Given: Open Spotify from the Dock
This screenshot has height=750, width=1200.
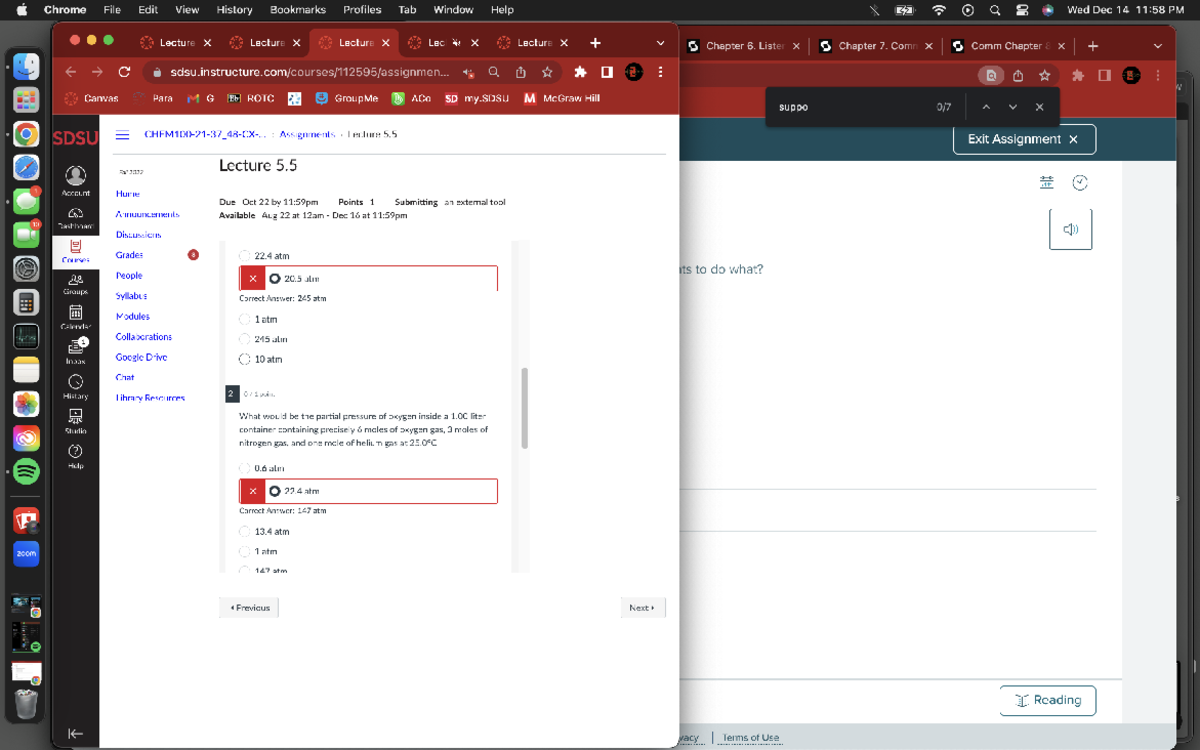Looking at the screenshot, I should [x=26, y=471].
